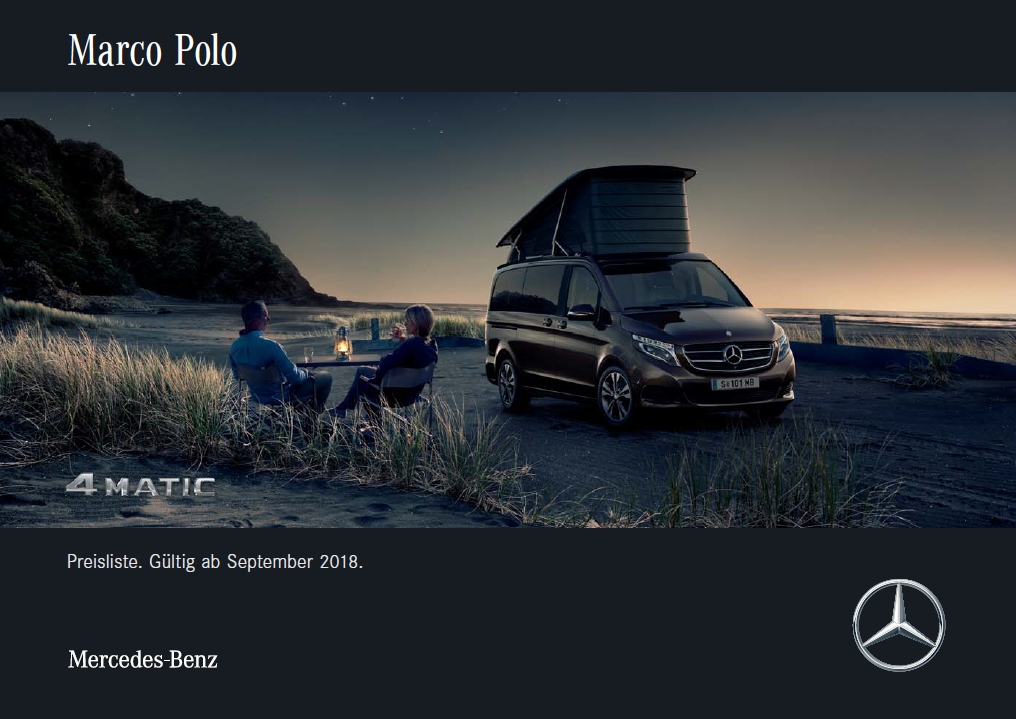Viewport: 1016px width, 719px height.
Task: Click the van's front license plate
Action: pyautogui.click(x=735, y=383)
